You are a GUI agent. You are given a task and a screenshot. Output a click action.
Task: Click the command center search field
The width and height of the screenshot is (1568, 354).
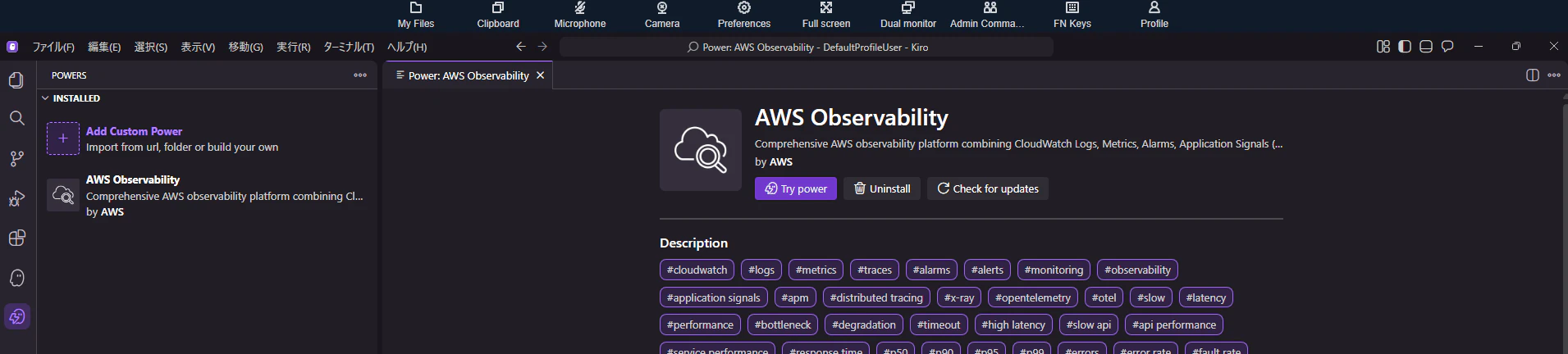click(807, 47)
